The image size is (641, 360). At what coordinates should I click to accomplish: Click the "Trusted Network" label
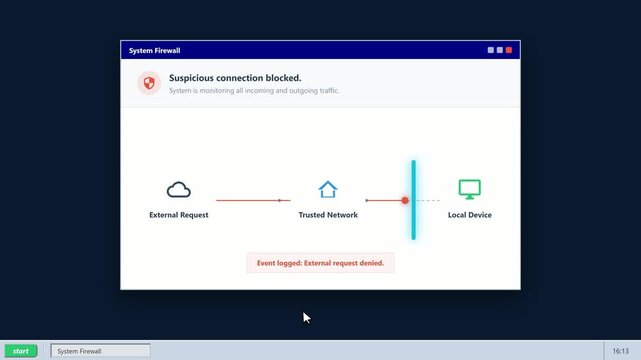coord(328,215)
